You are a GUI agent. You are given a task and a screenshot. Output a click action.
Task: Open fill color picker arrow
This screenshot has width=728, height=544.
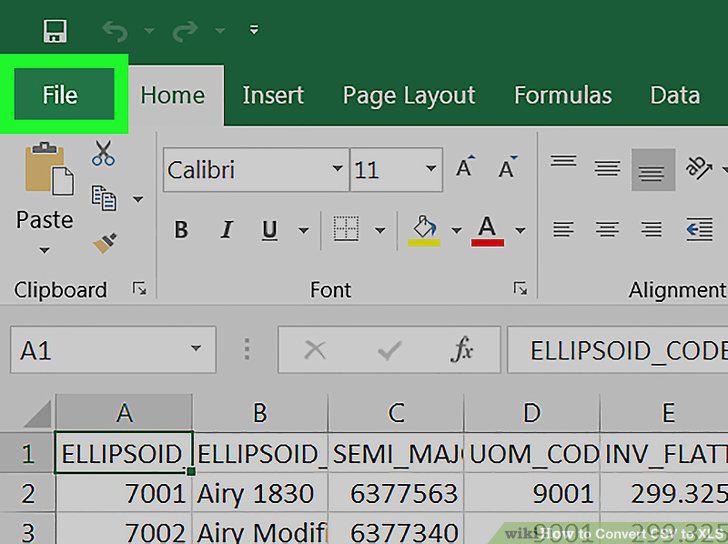pos(456,230)
